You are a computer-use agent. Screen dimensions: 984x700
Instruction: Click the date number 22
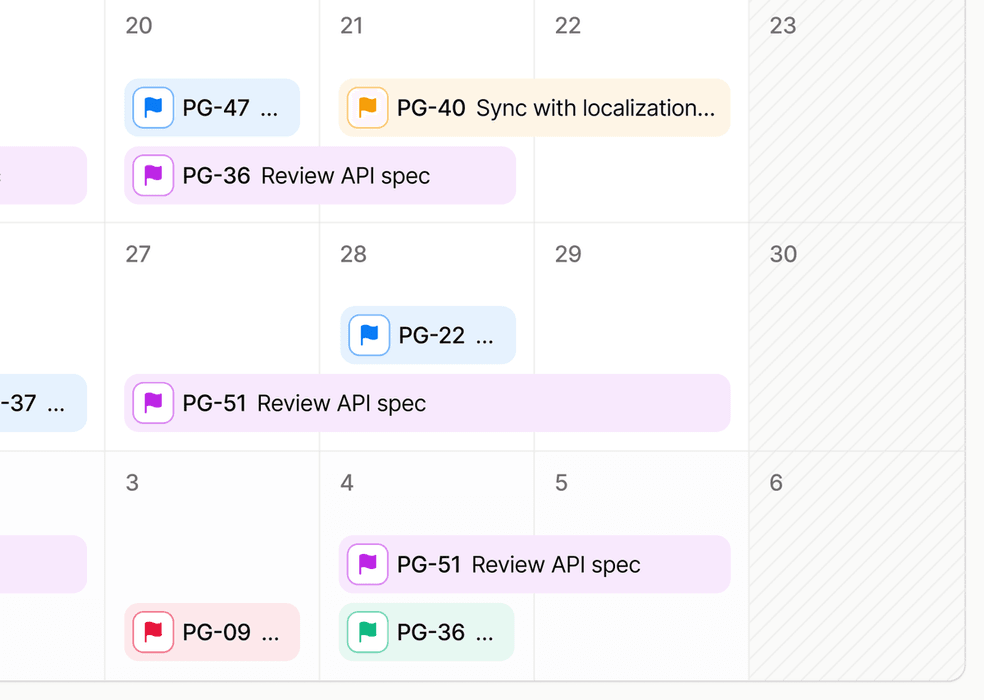[x=568, y=26]
